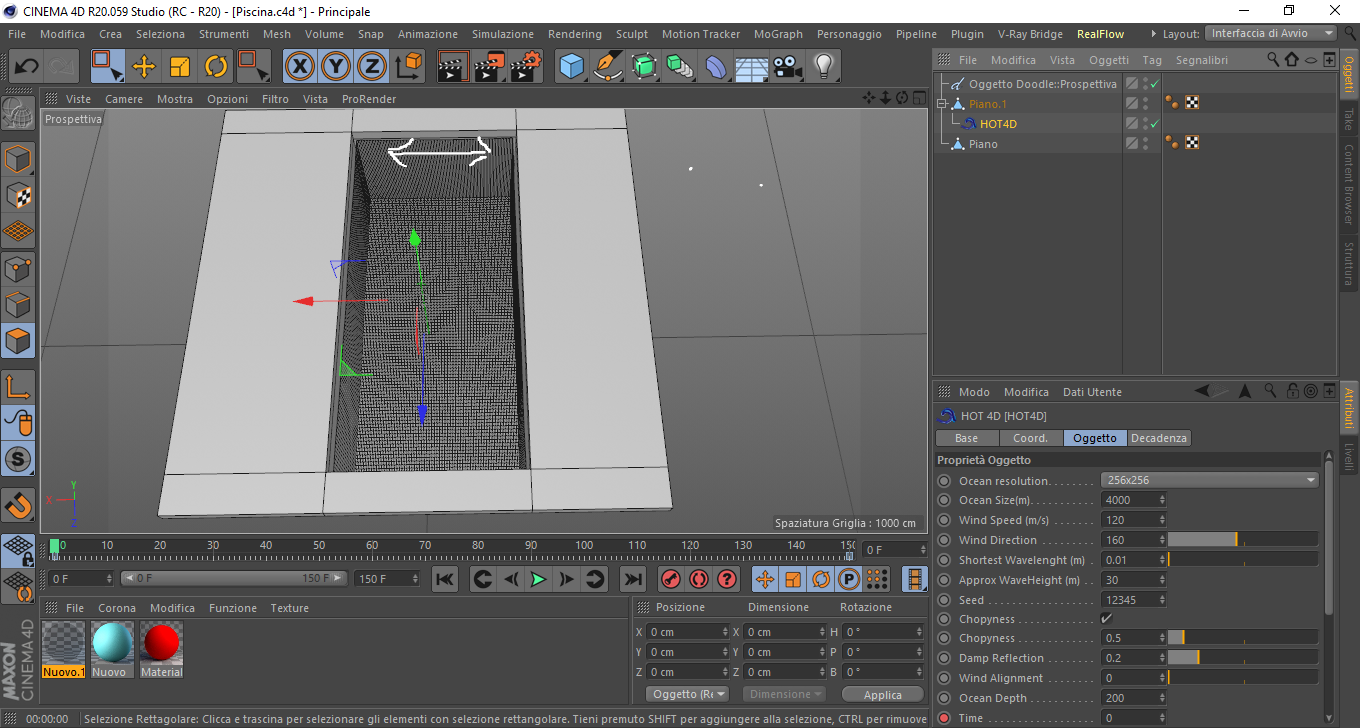
Task: Click the Render View clapperboard icon
Action: [454, 67]
